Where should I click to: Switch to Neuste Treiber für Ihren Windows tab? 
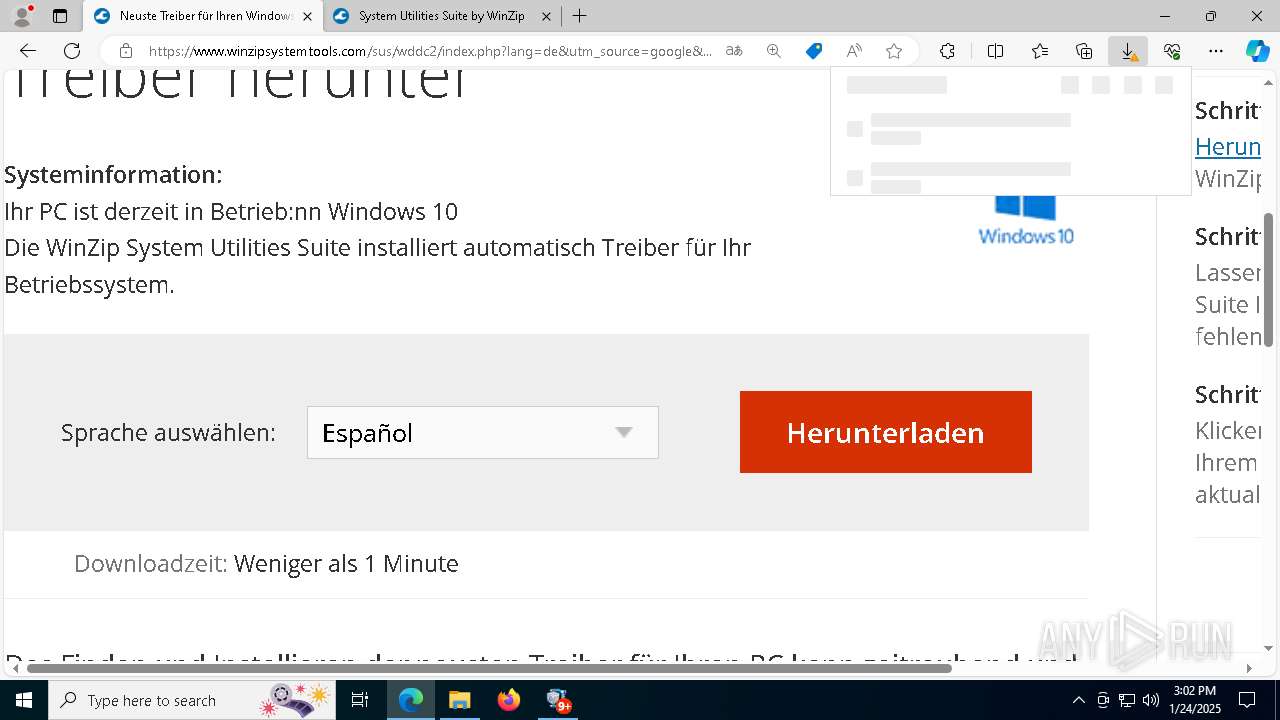pos(203,16)
